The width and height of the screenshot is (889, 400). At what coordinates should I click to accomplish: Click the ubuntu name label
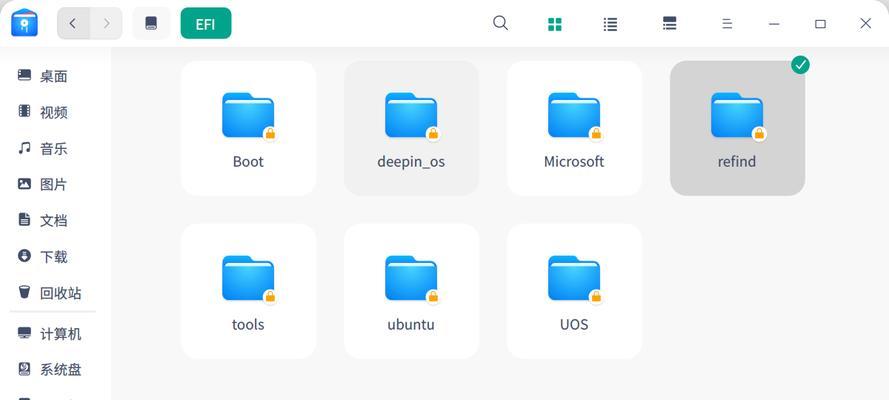(x=411, y=324)
